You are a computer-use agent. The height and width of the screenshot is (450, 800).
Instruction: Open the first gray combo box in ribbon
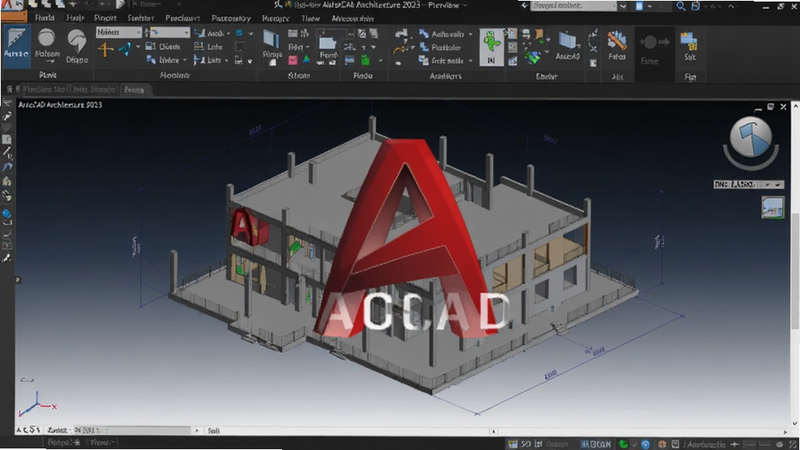coord(118,32)
